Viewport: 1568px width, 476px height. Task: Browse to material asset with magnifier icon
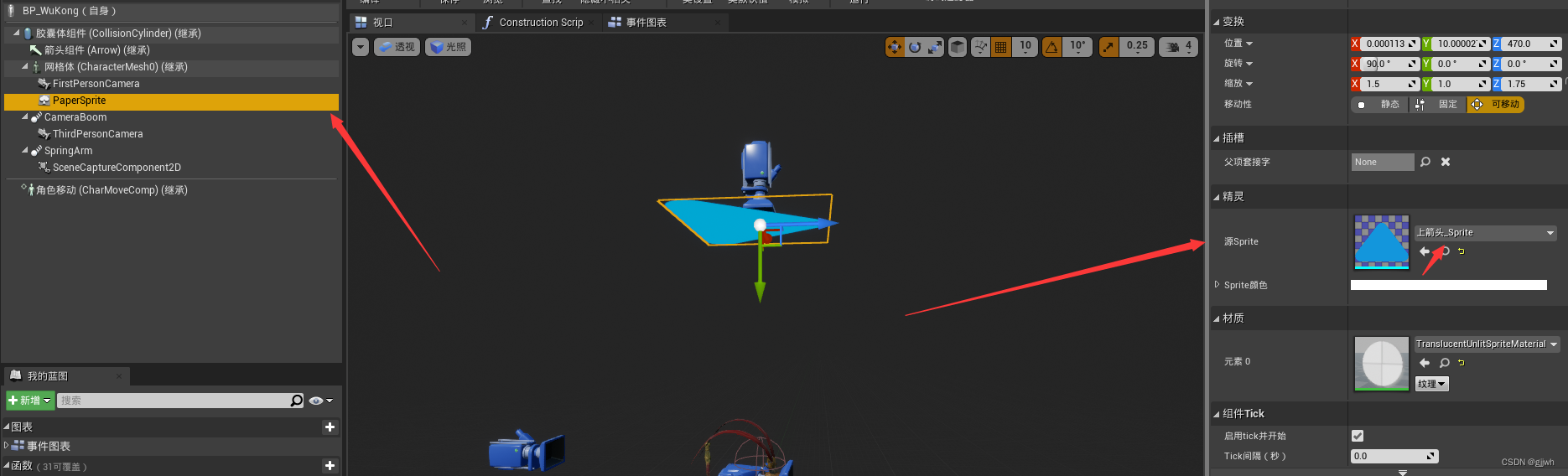[1444, 363]
